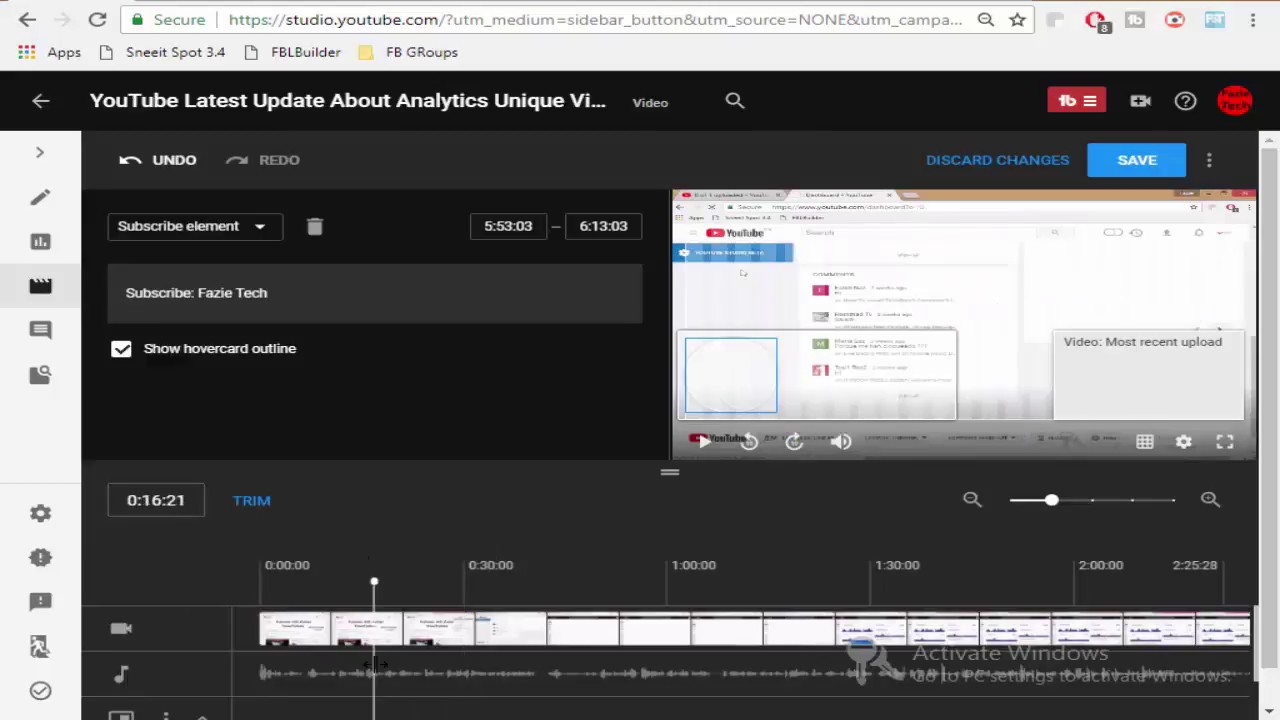Click the playhead marker on the timeline

[374, 581]
